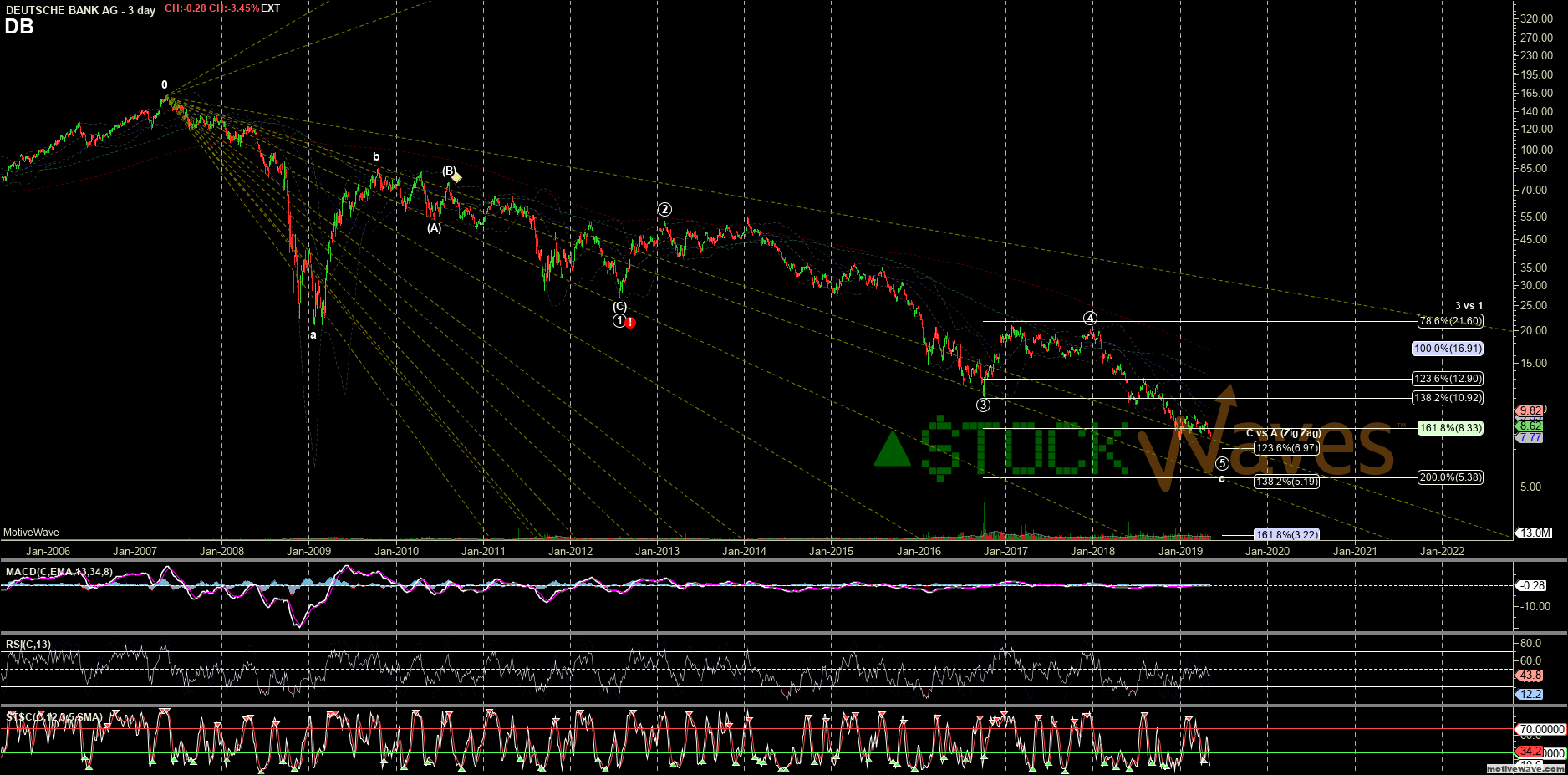Click the Jan-2020 time axis label

coord(1267,551)
